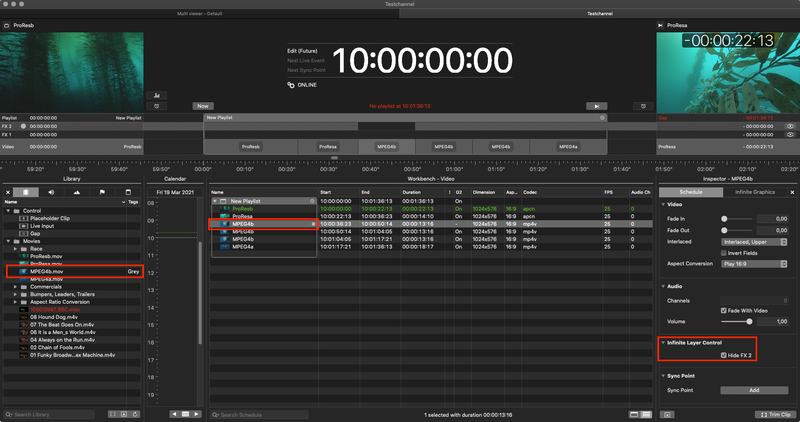The width and height of the screenshot is (800, 422).
Task: Click the ProResb preview header icon
Action: point(7,25)
